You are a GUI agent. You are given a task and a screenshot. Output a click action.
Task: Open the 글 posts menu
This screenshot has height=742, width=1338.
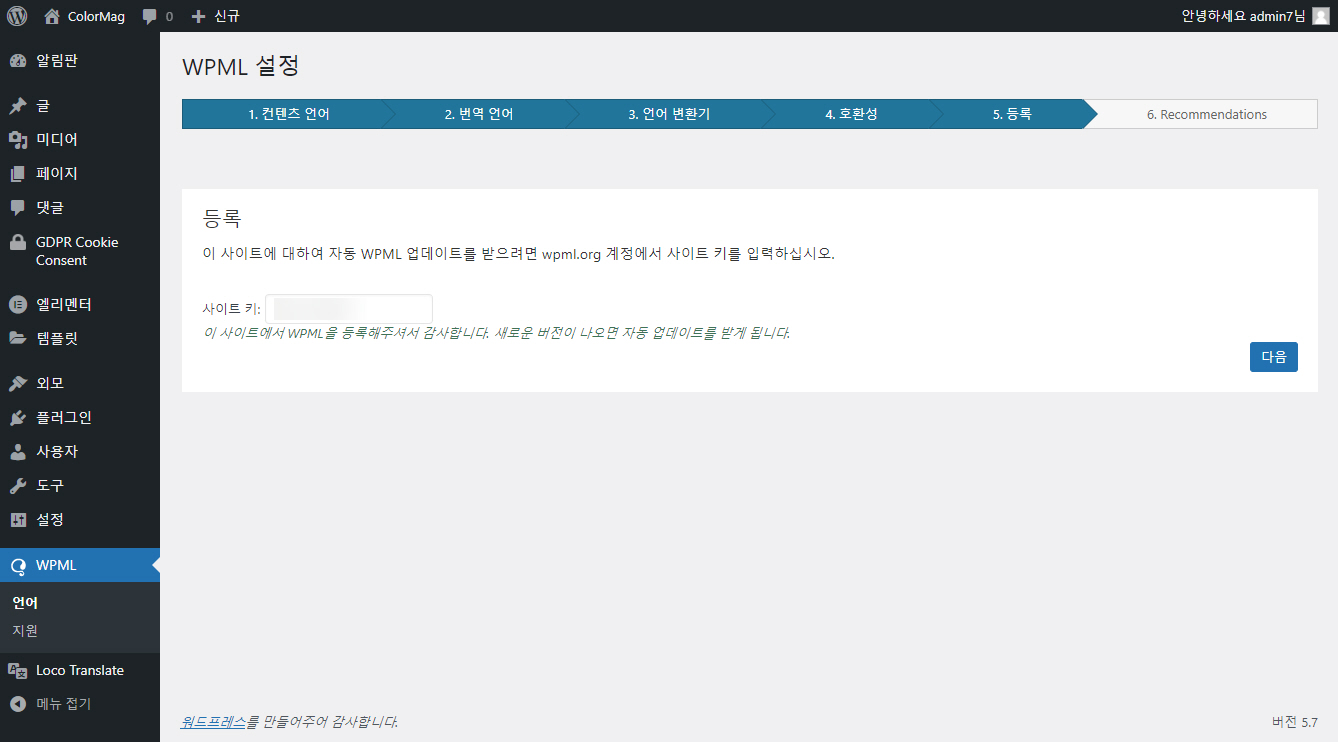pyautogui.click(x=80, y=106)
